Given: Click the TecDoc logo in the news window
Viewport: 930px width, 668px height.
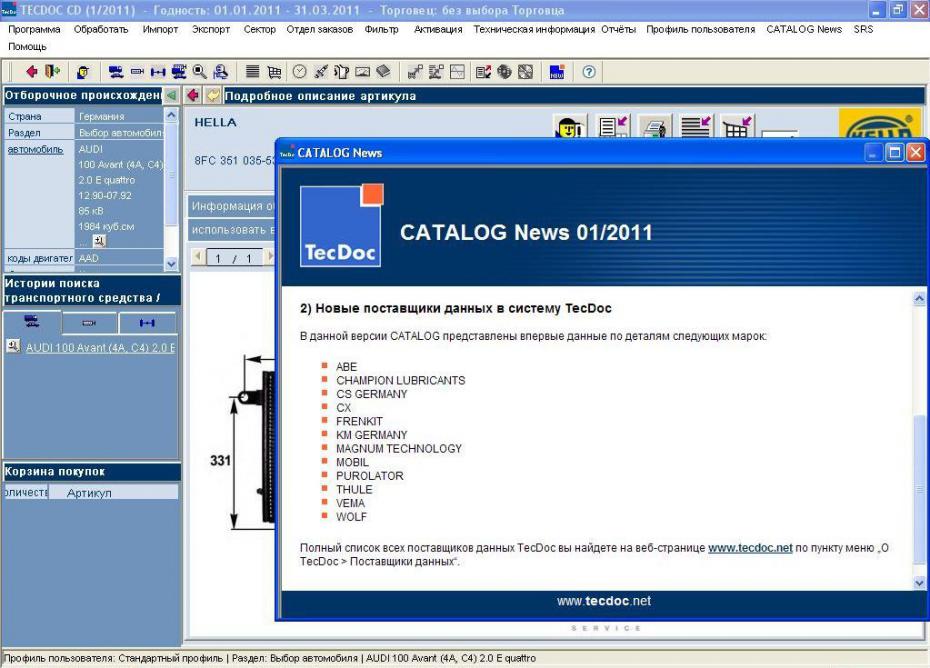Looking at the screenshot, I should [x=342, y=225].
